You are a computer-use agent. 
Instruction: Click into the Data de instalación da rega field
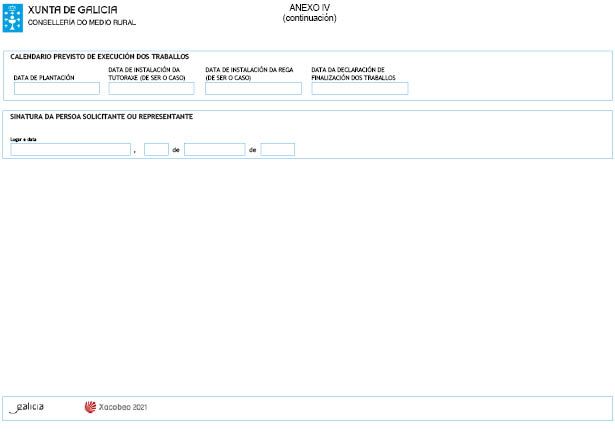(253, 89)
